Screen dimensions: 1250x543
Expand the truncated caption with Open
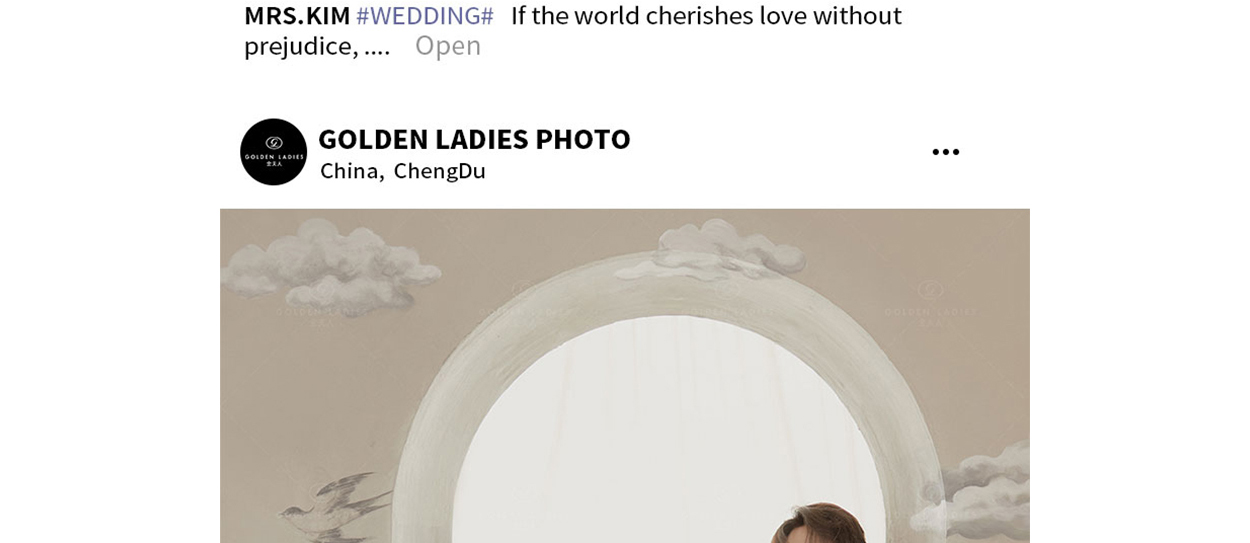tap(448, 45)
